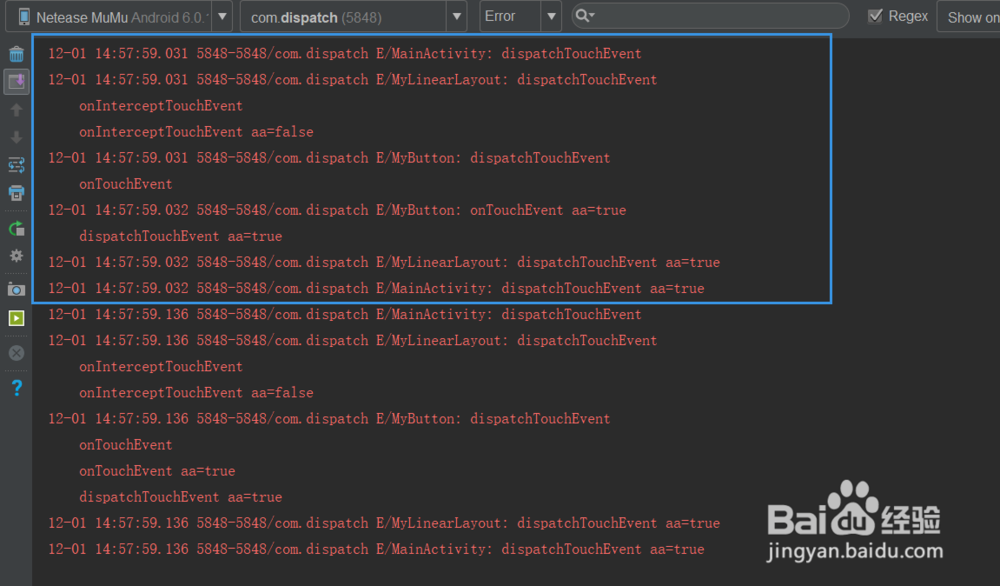Restart logcat using the green restart icon

click(17, 228)
